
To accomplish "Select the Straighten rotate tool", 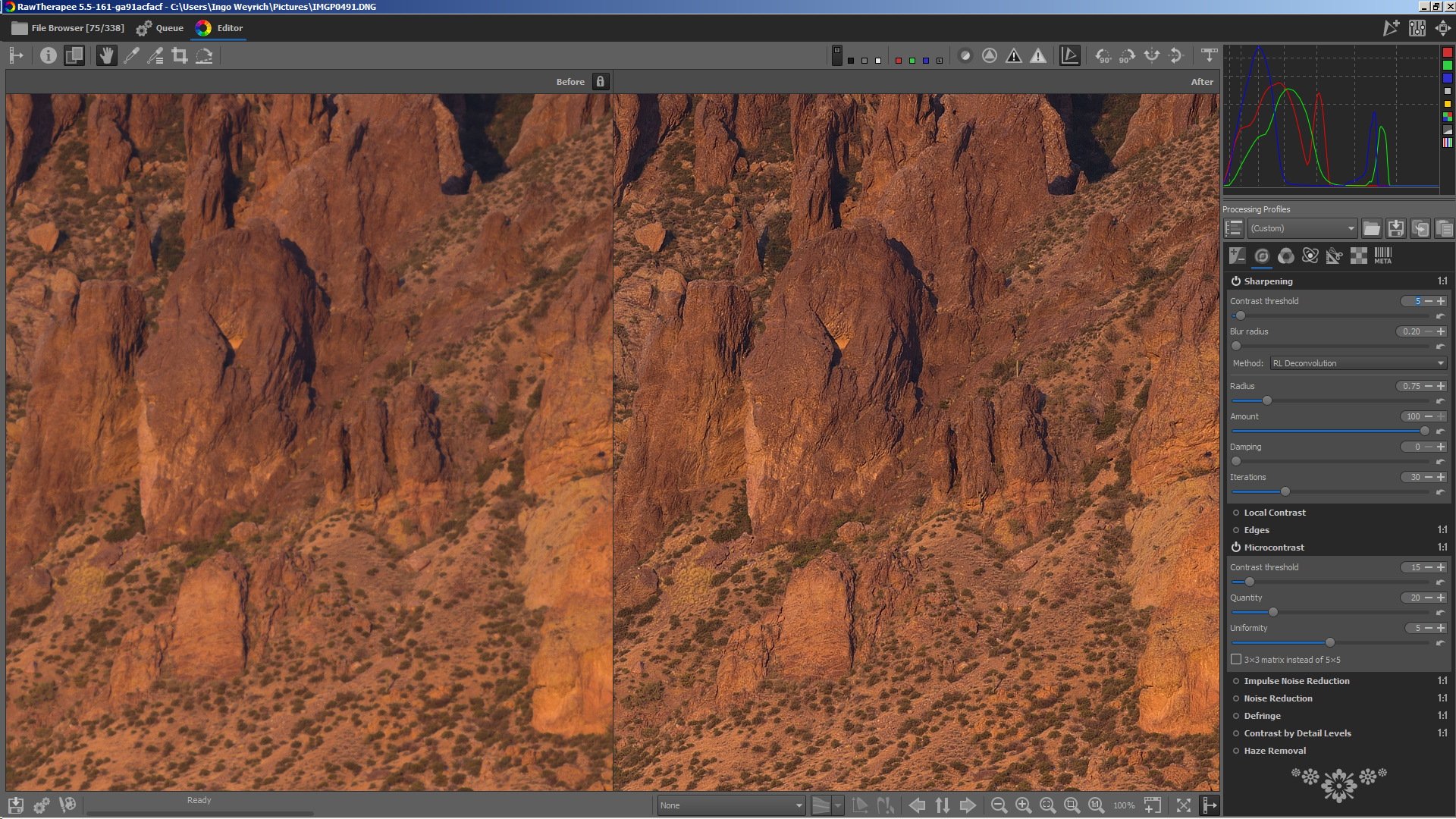I will pyautogui.click(x=204, y=55).
